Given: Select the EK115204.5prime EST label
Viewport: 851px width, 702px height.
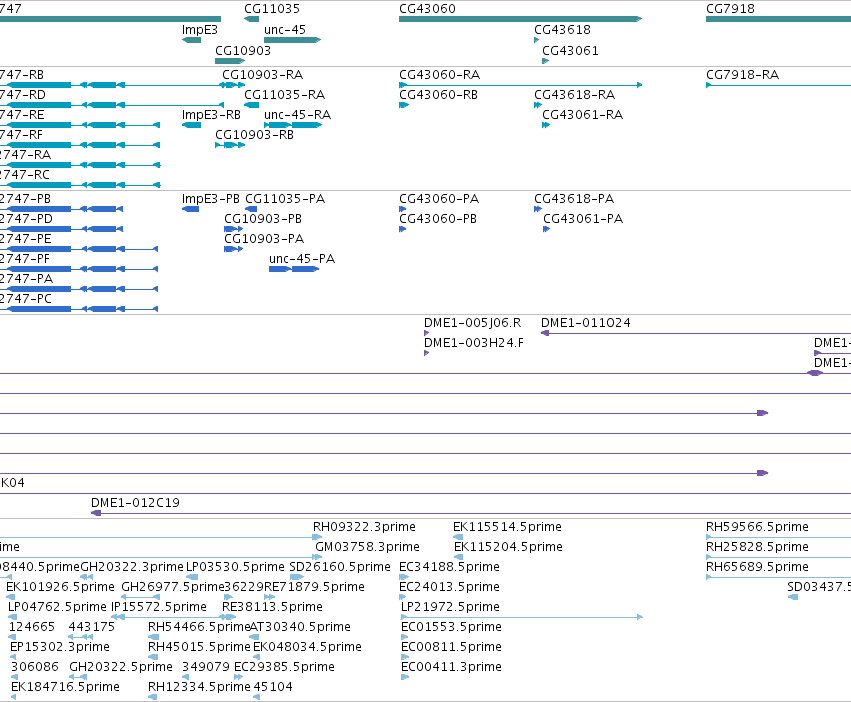Looking at the screenshot, I should (508, 547).
